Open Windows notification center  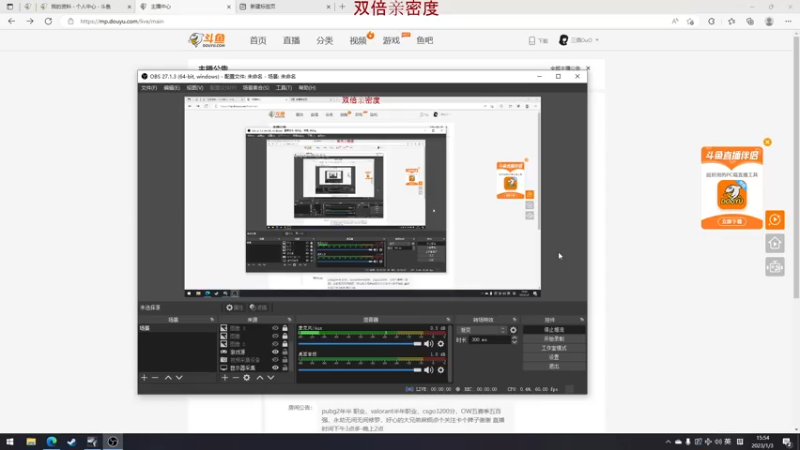click(x=787, y=442)
